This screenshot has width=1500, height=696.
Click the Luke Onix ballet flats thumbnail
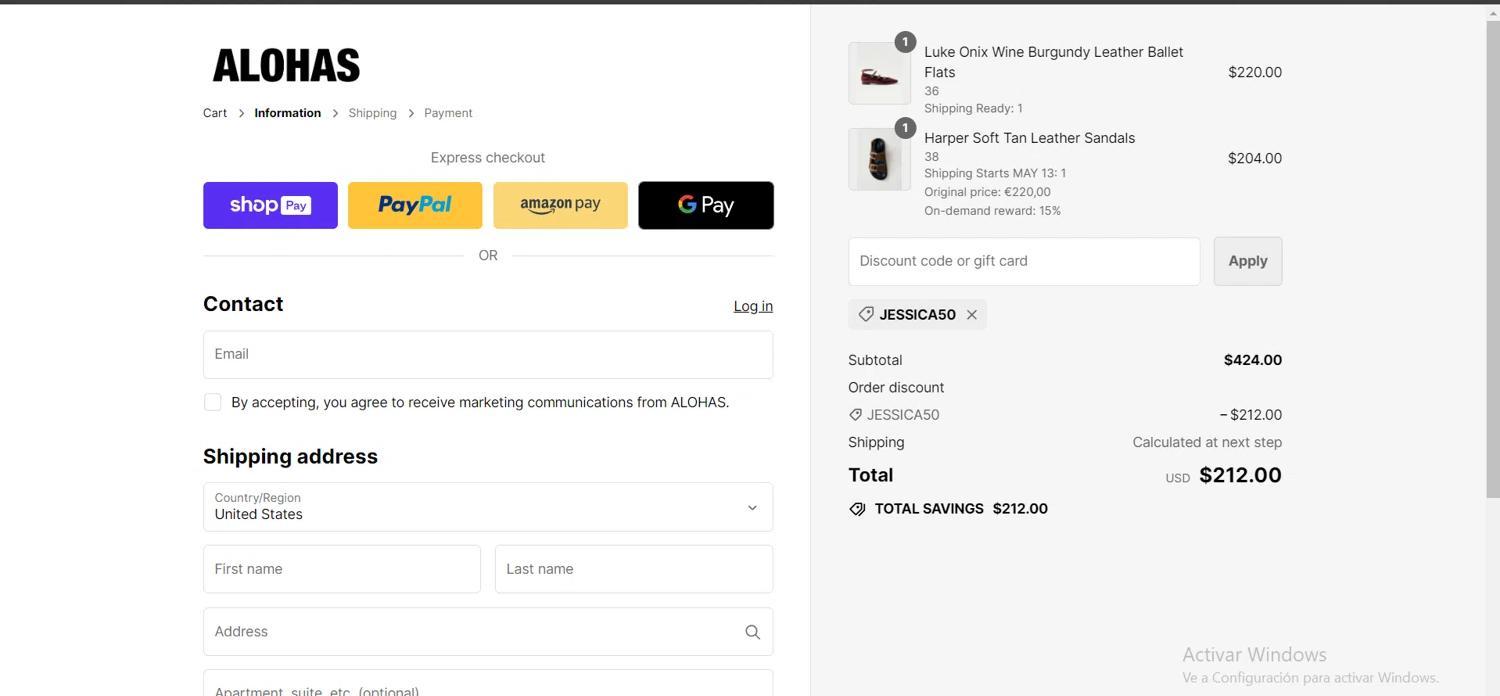pyautogui.click(x=879, y=73)
